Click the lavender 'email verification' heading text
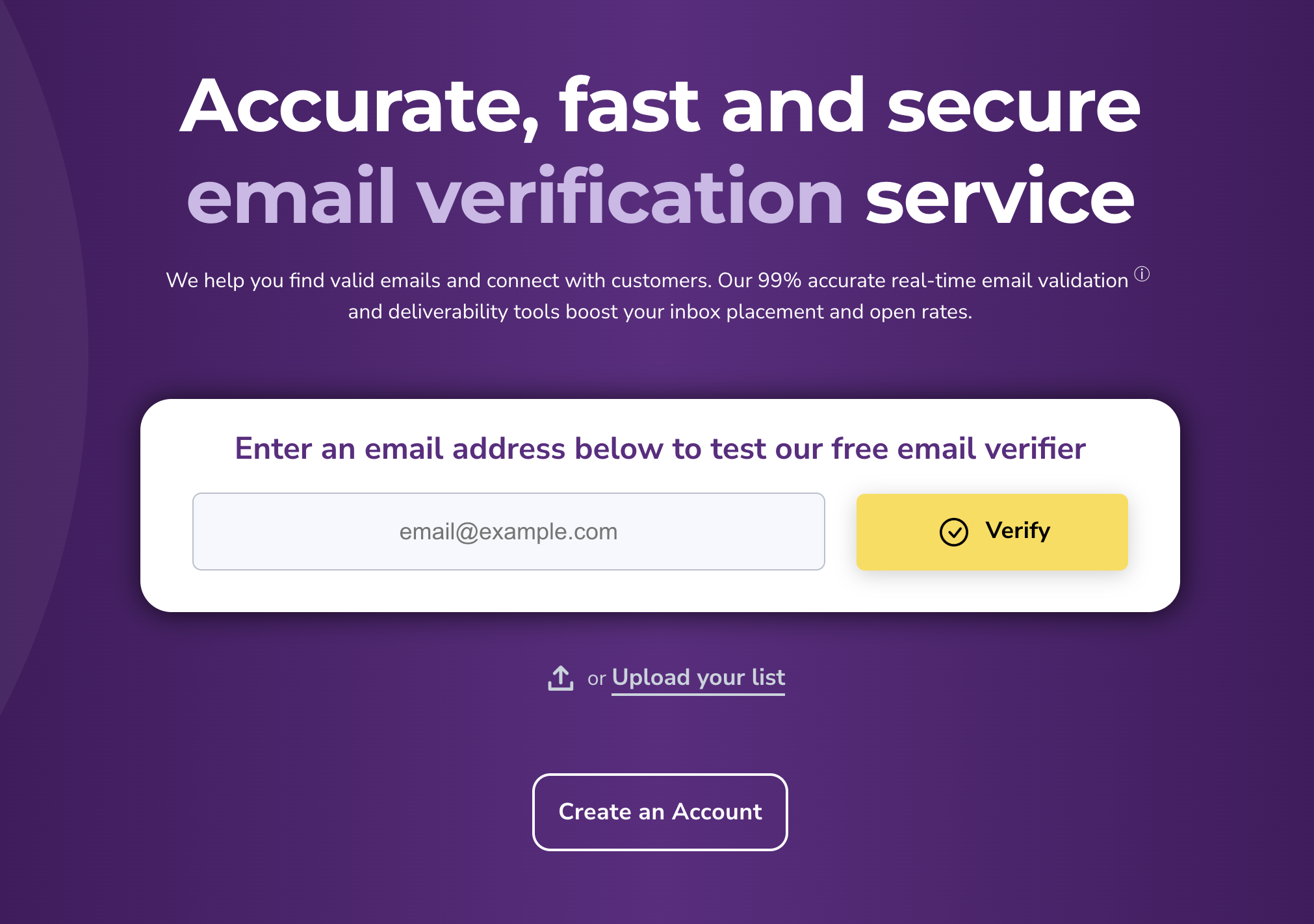 coord(515,196)
